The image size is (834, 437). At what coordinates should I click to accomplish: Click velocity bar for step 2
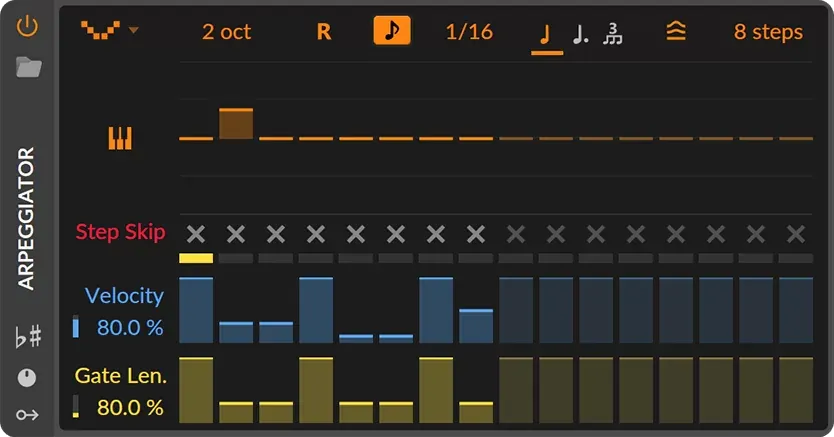coord(236,332)
